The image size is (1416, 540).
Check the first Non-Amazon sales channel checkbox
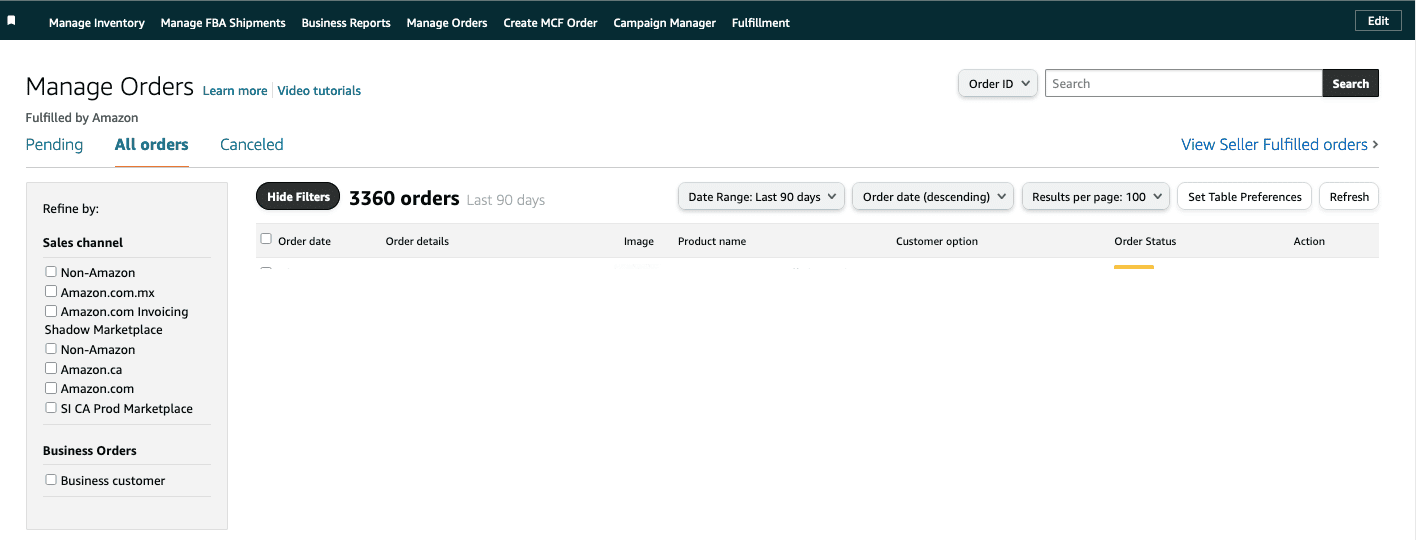[x=51, y=272]
